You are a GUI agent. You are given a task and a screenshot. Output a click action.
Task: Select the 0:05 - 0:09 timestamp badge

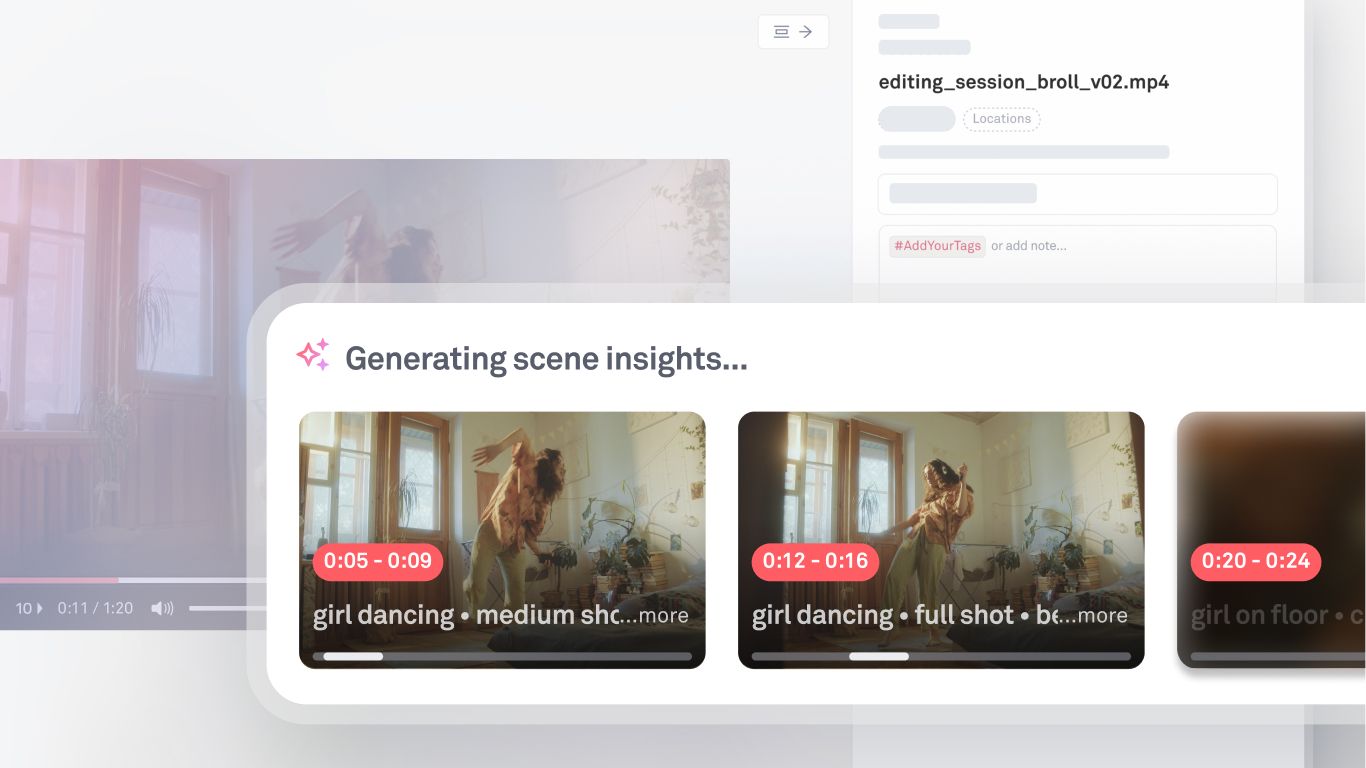[378, 561]
